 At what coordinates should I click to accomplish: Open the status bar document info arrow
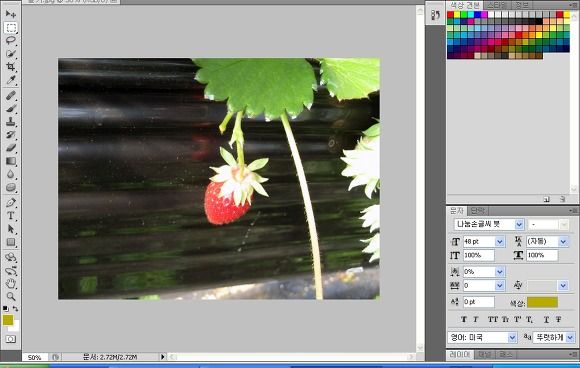162,357
